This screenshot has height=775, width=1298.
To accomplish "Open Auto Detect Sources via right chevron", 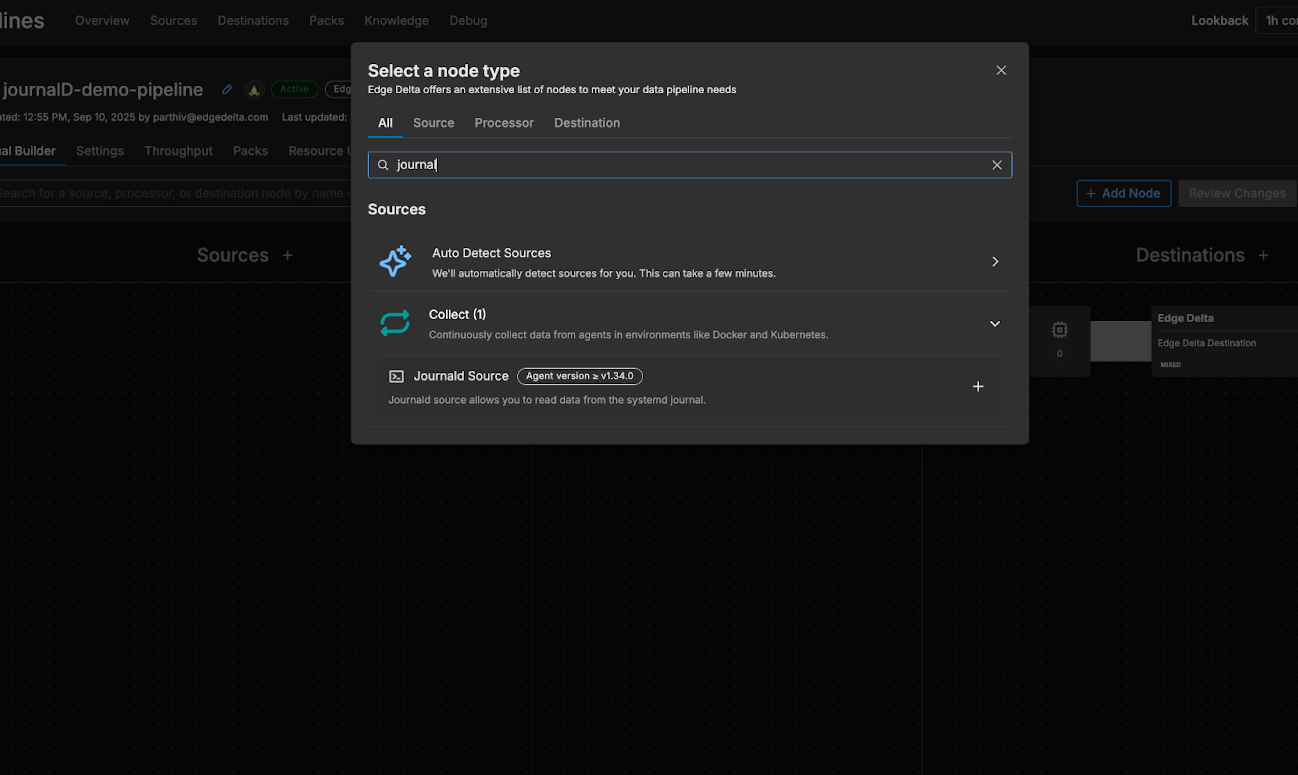I will (995, 261).
